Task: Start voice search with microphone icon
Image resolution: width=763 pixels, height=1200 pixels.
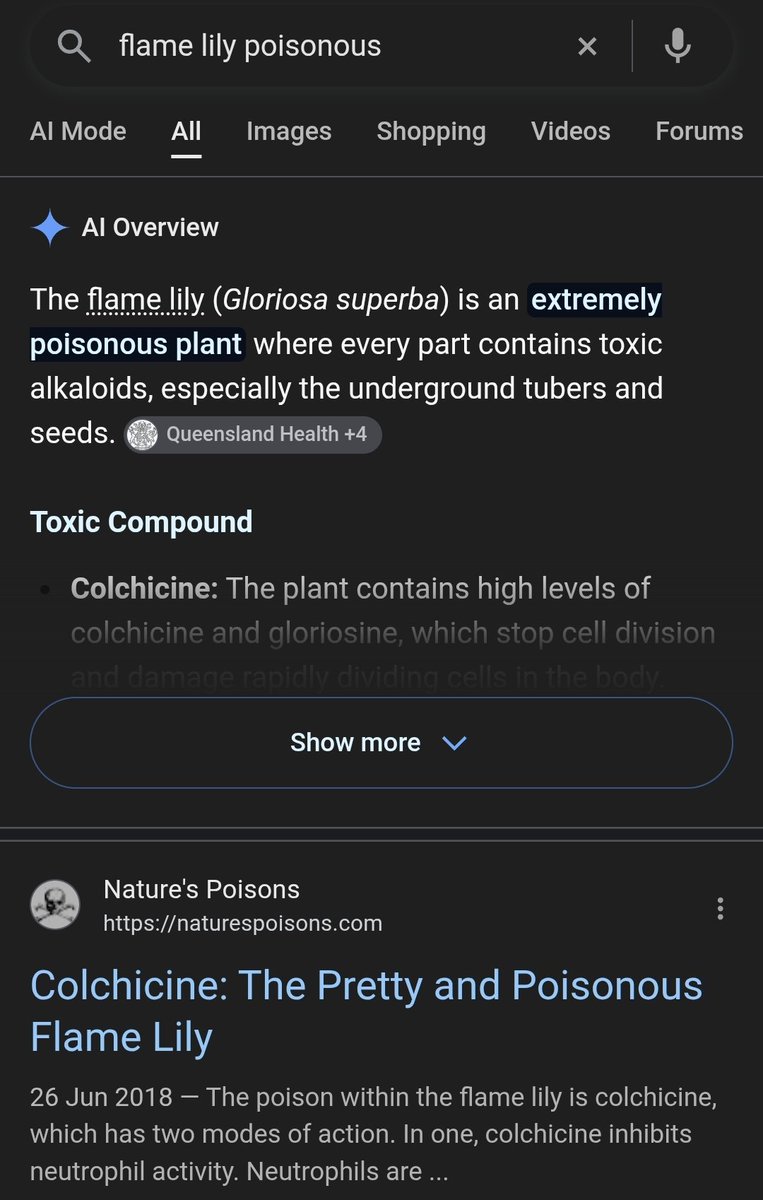Action: tap(678, 46)
